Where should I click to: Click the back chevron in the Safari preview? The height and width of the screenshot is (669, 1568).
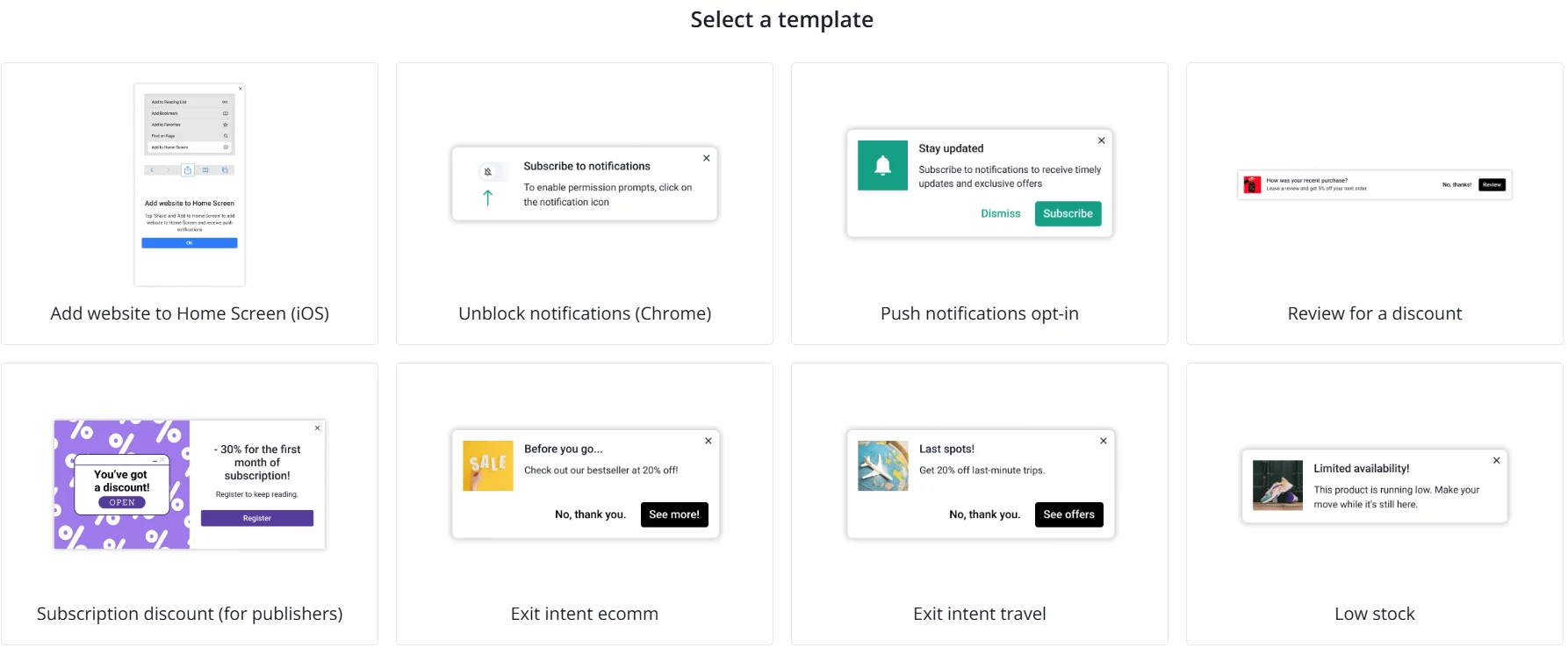(x=152, y=169)
